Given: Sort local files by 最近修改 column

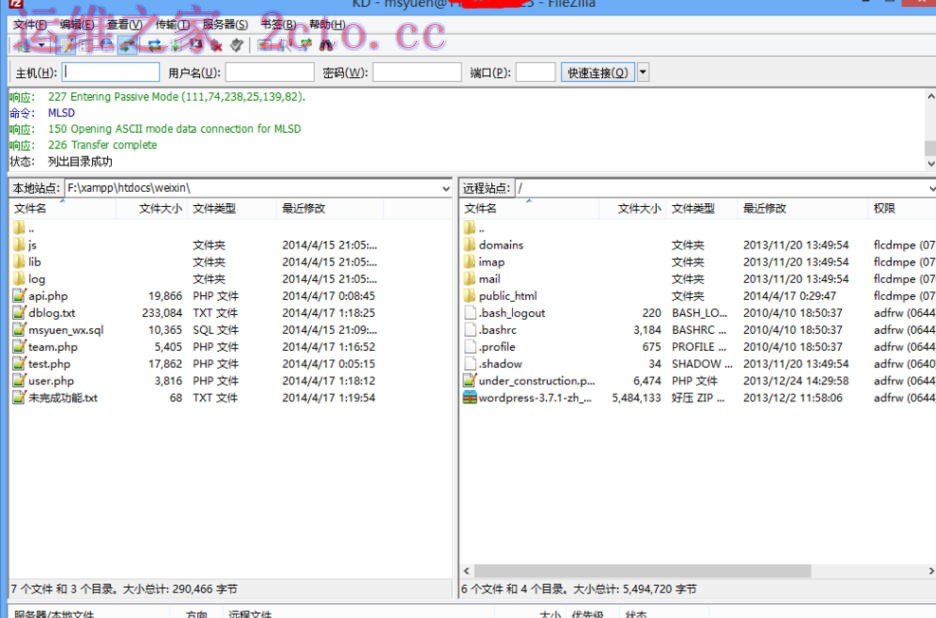Looking at the screenshot, I should click(x=329, y=208).
